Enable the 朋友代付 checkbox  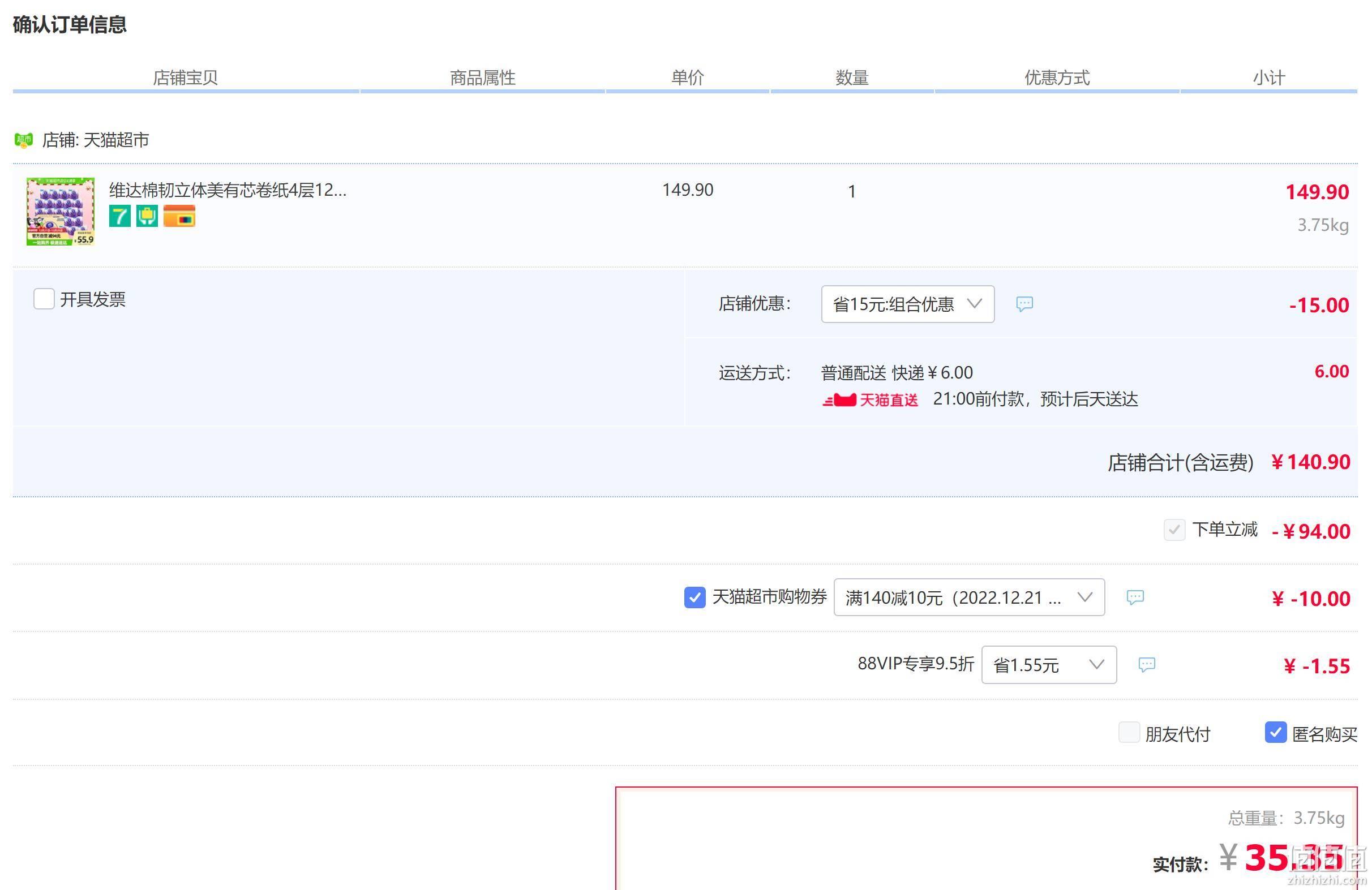tap(1129, 733)
